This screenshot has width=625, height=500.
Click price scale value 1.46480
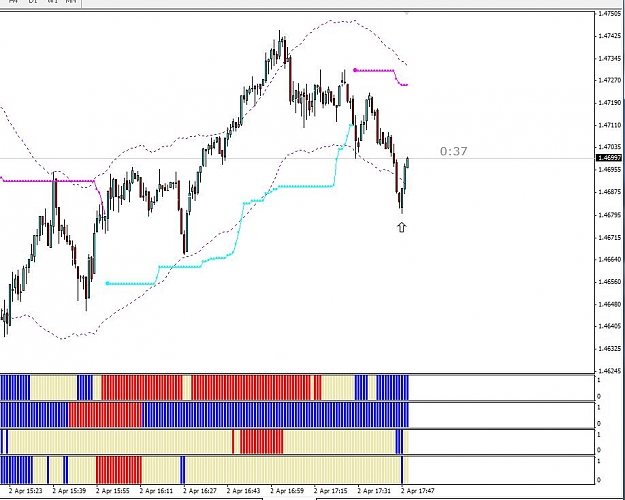pyautogui.click(x=609, y=304)
